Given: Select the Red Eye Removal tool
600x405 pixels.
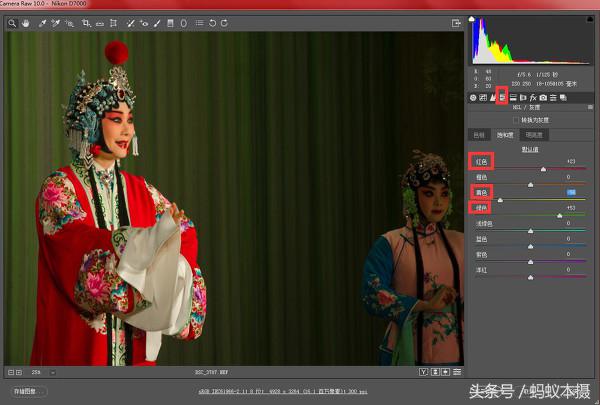Looking at the screenshot, I should (x=144, y=23).
